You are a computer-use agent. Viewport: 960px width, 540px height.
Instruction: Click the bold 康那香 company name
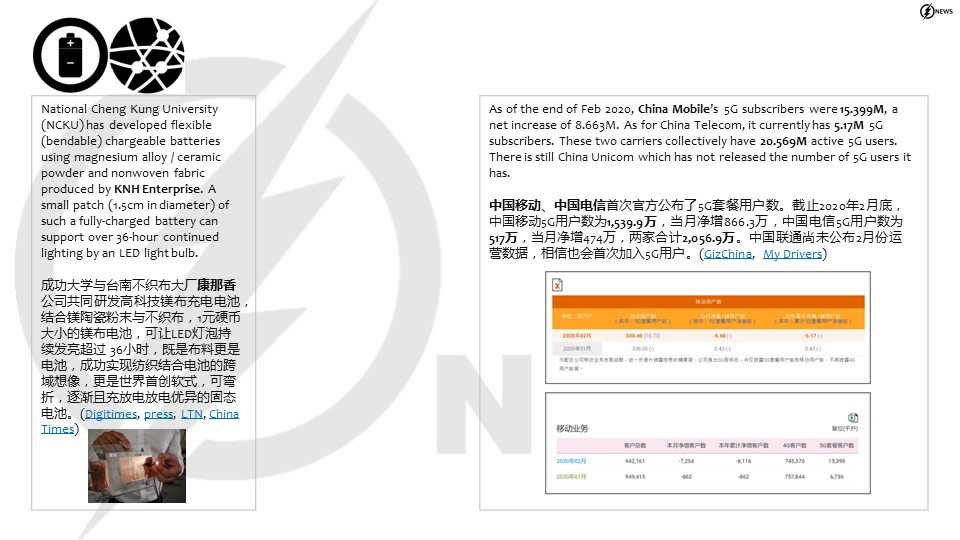pyautogui.click(x=216, y=285)
